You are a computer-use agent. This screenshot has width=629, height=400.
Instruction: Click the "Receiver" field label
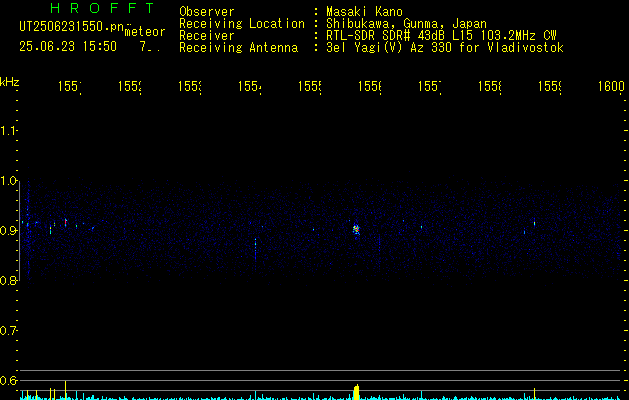(x=207, y=36)
